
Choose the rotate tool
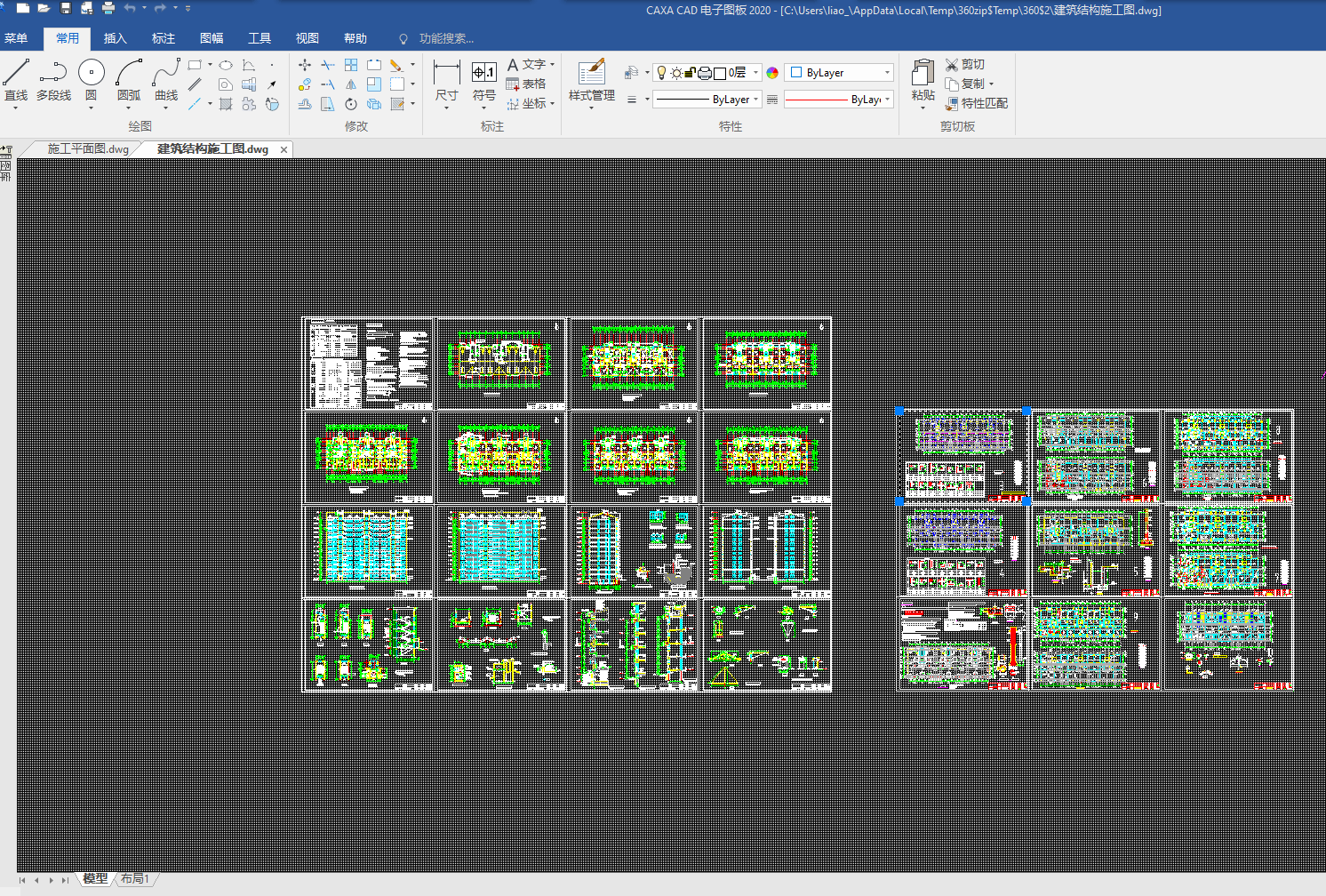[351, 104]
